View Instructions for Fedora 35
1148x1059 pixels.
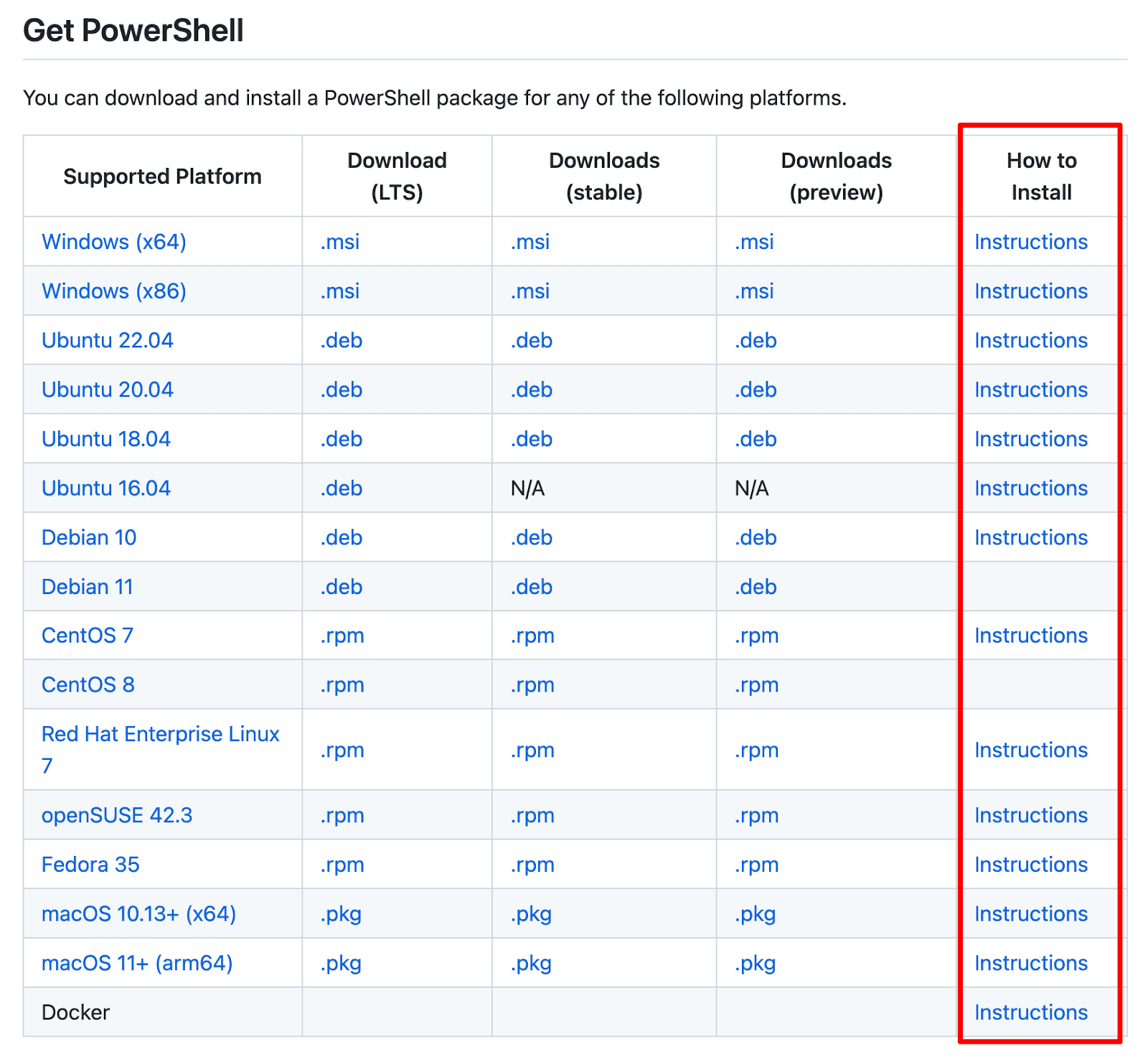pos(1030,865)
